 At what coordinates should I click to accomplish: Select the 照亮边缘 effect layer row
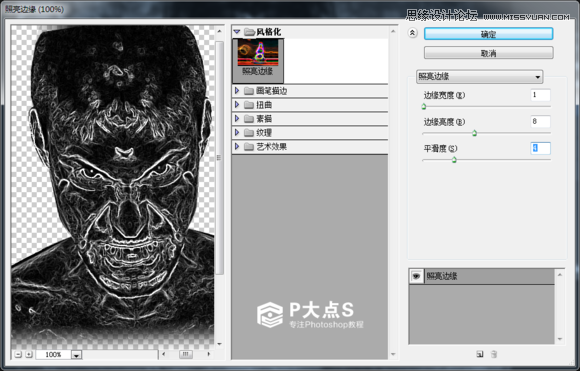coord(482,276)
